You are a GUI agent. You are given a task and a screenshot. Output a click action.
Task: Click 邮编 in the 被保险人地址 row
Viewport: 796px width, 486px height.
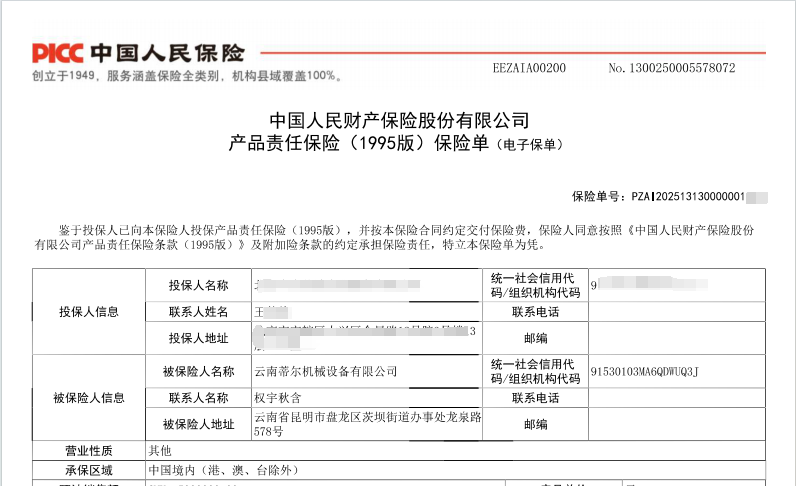[536, 424]
